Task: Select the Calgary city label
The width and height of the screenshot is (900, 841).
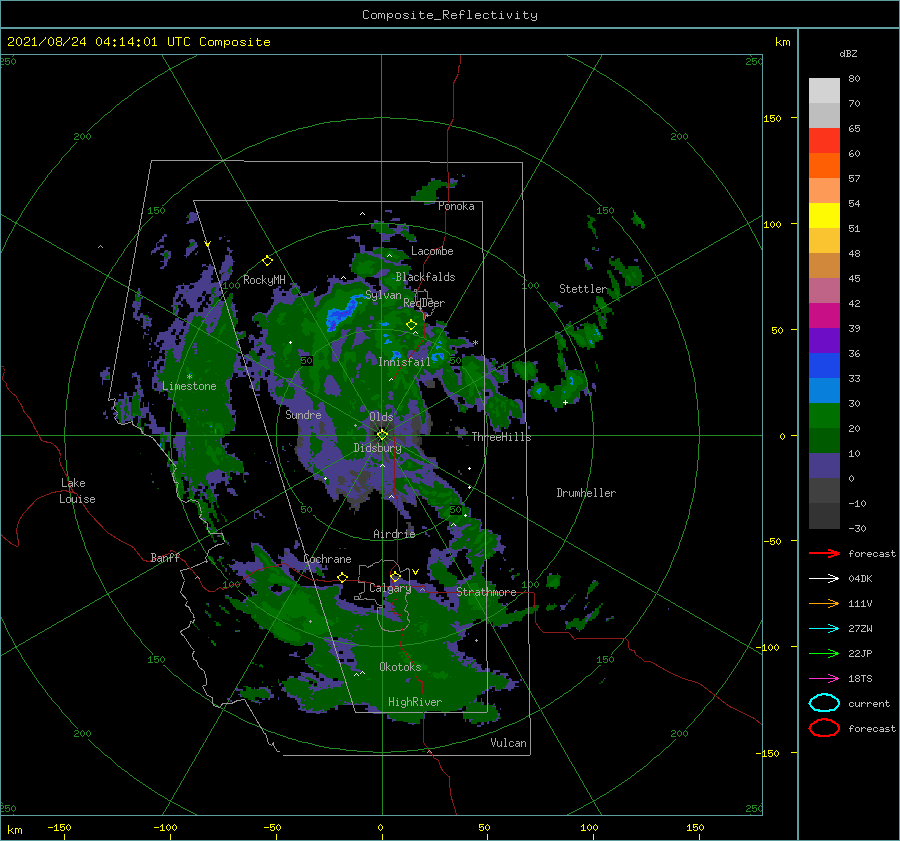Action: pos(390,588)
